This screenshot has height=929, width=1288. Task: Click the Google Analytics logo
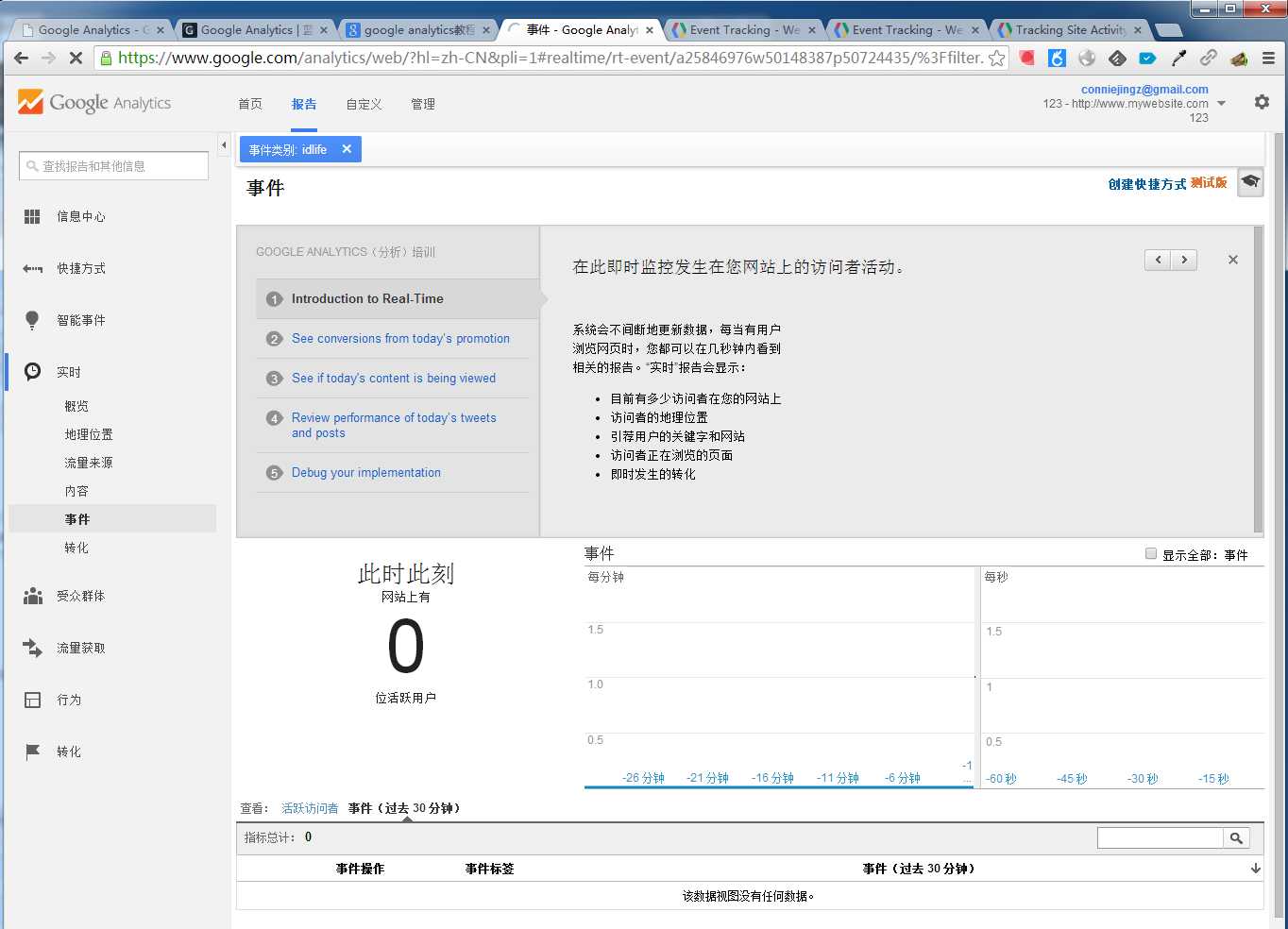(94, 102)
